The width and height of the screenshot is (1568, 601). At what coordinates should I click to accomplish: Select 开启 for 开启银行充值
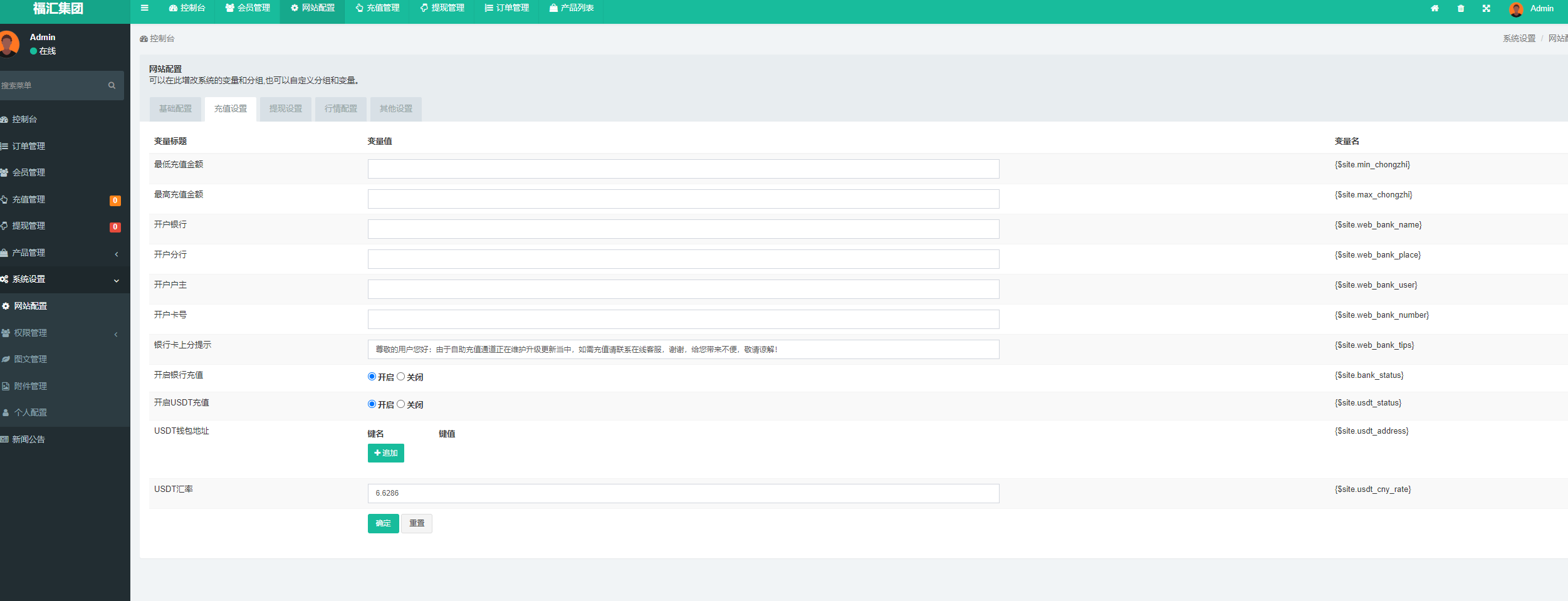372,377
